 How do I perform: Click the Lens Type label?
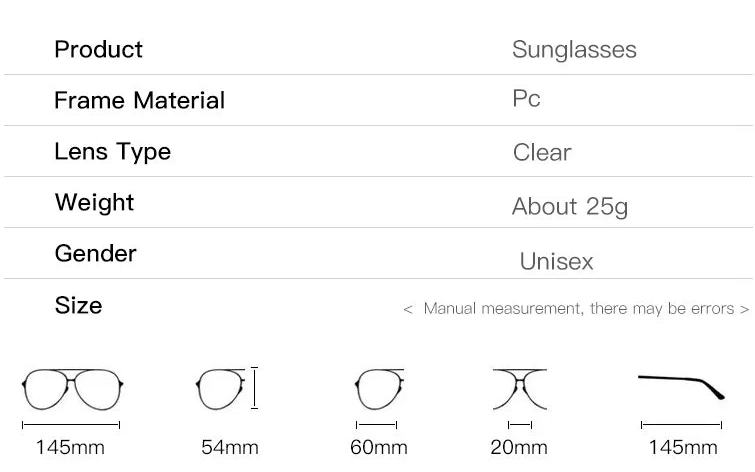[x=112, y=151]
